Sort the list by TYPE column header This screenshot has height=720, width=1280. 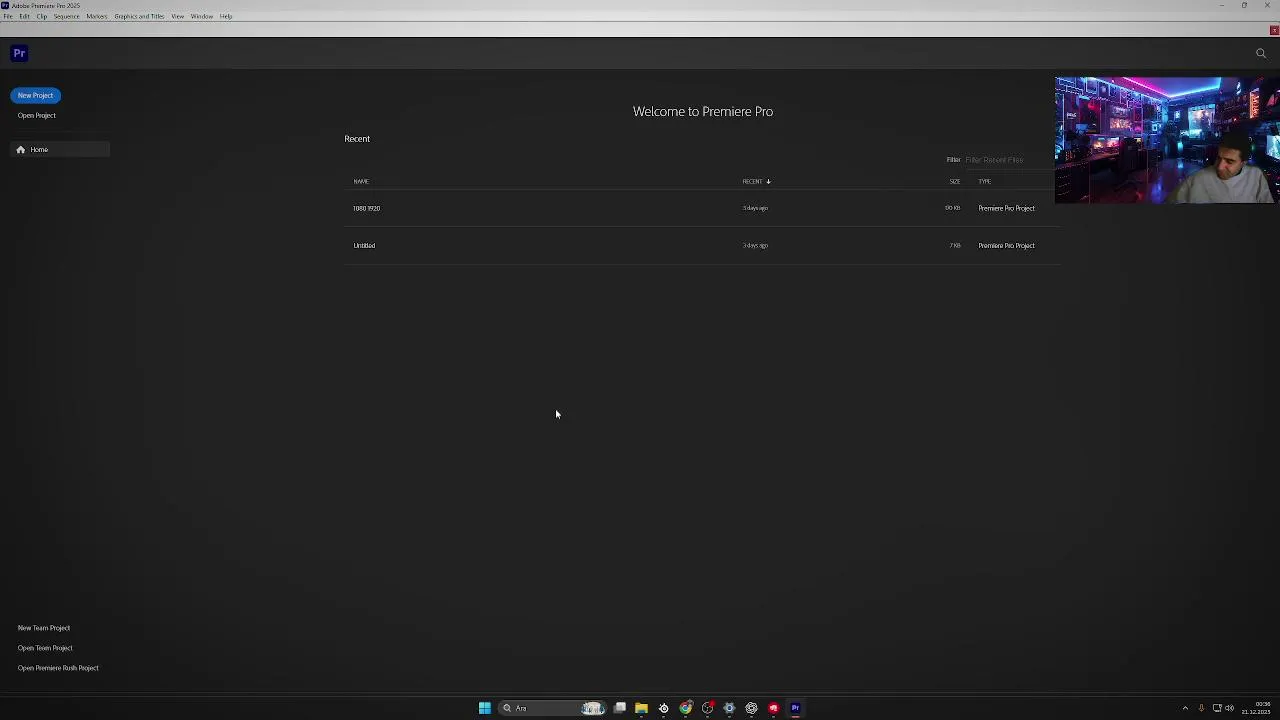[x=985, y=181]
